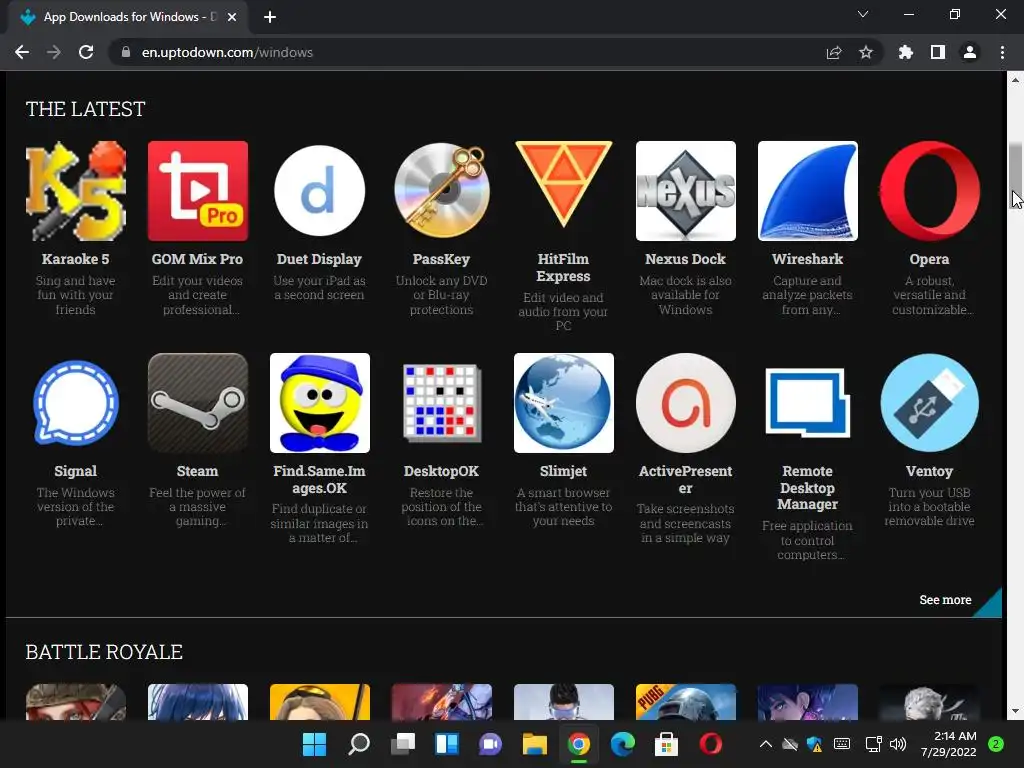Open the Wireshark title link
This screenshot has width=1024, height=768.
point(808,259)
